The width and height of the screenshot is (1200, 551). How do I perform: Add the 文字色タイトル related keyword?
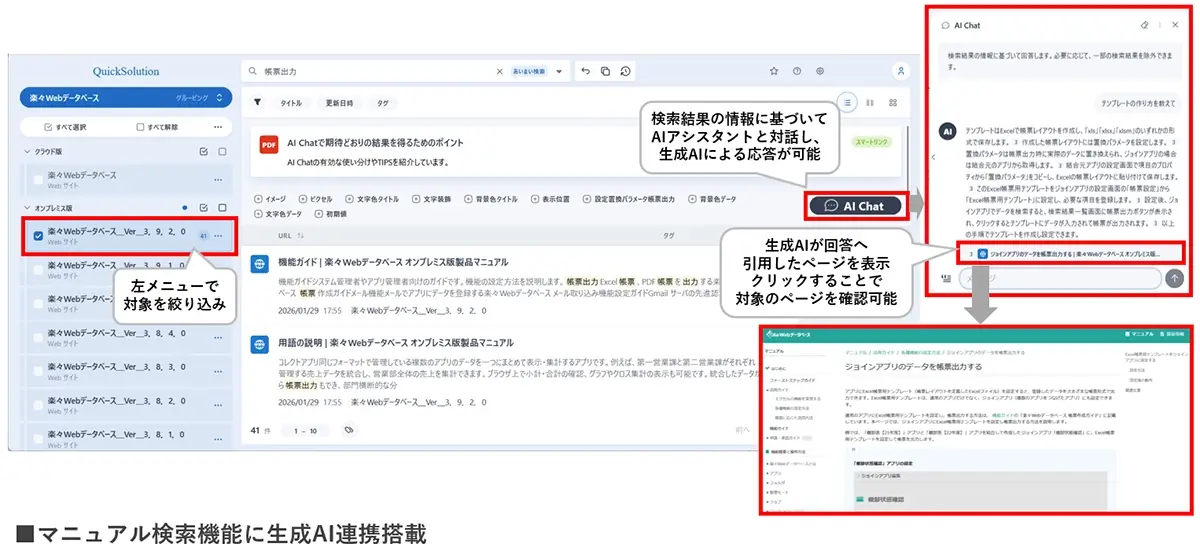click(372, 199)
